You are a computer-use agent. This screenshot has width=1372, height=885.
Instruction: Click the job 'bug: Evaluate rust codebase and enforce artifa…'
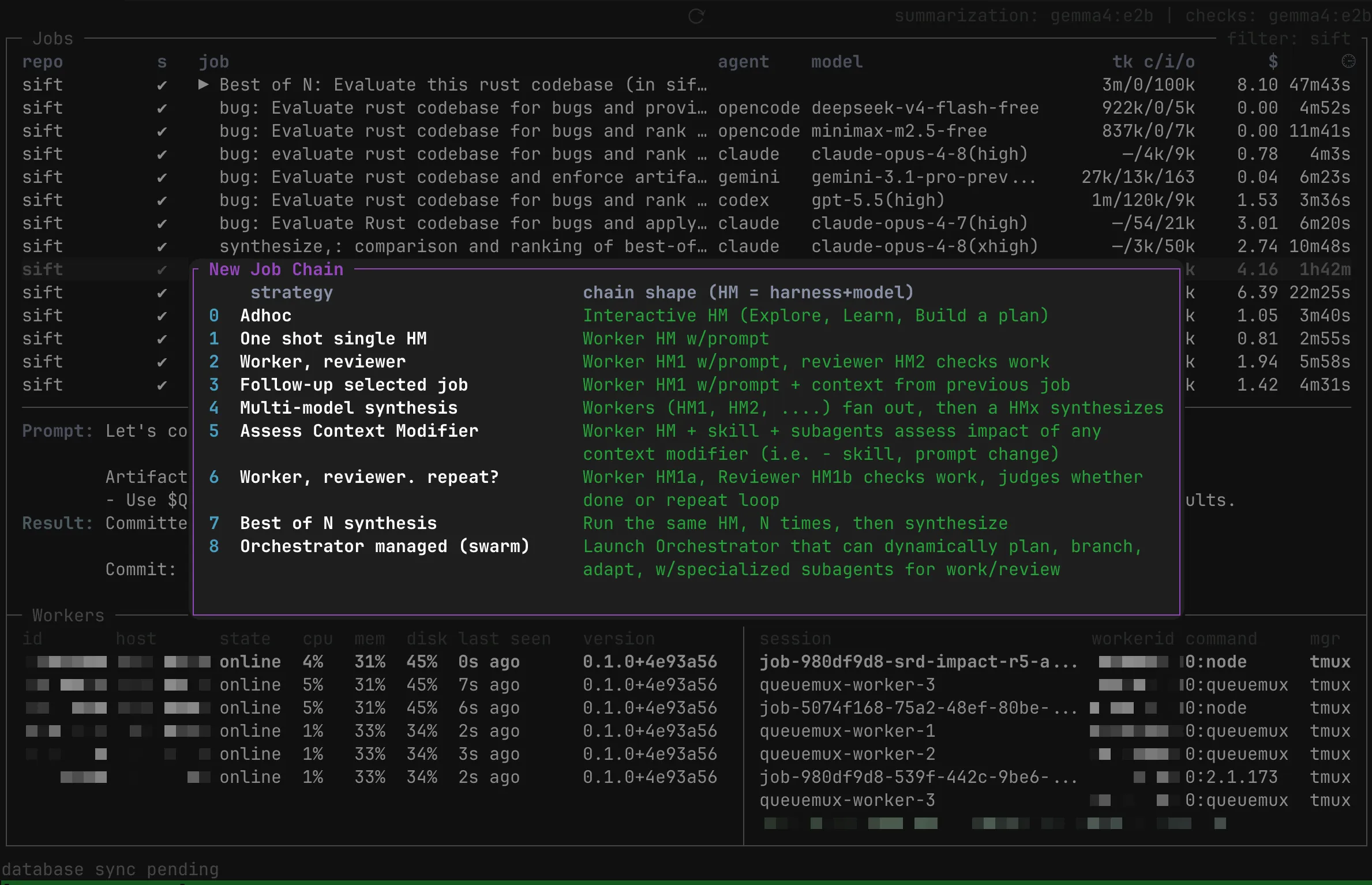point(463,177)
